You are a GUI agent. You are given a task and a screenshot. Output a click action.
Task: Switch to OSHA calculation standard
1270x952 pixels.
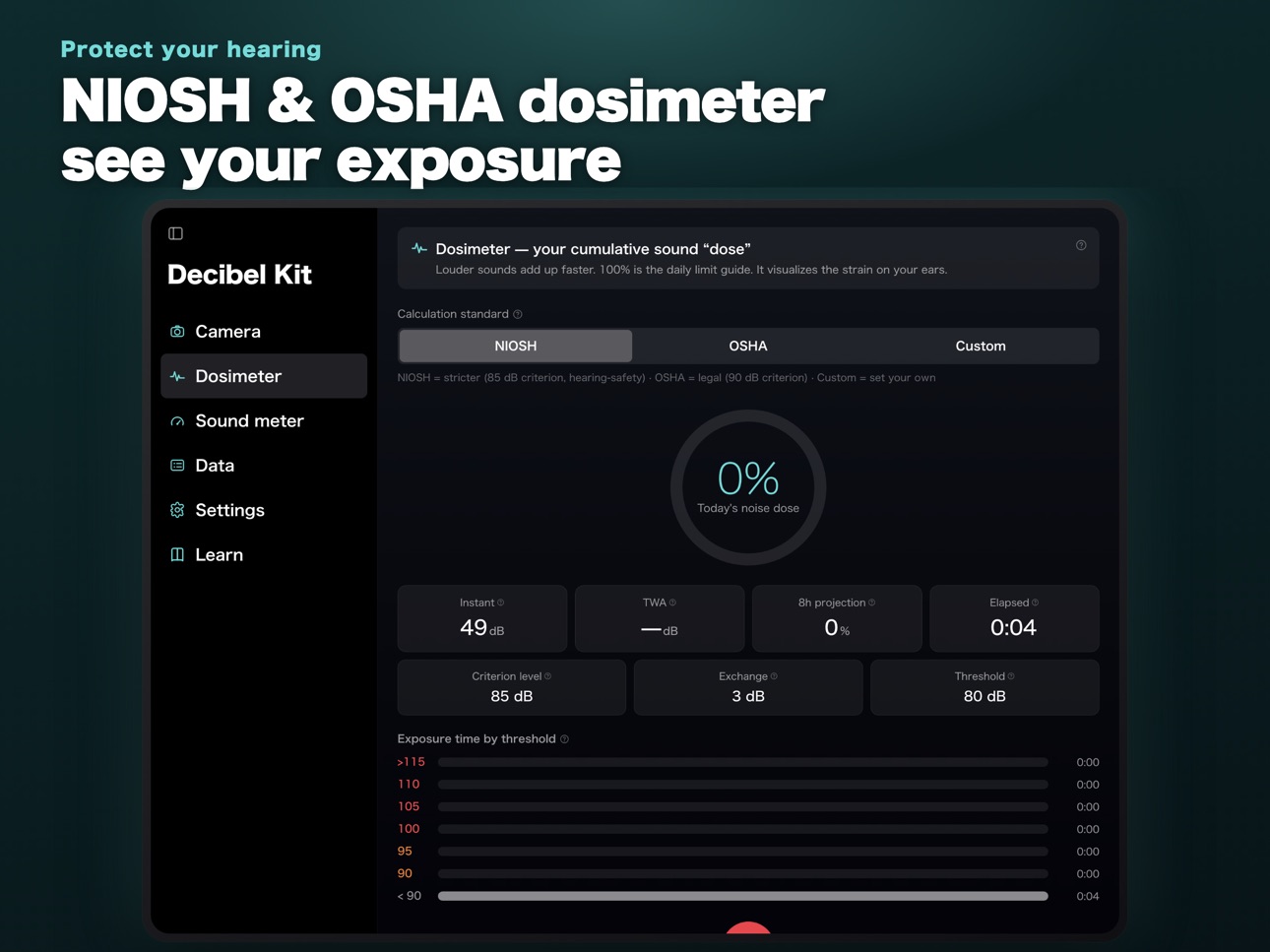(748, 346)
